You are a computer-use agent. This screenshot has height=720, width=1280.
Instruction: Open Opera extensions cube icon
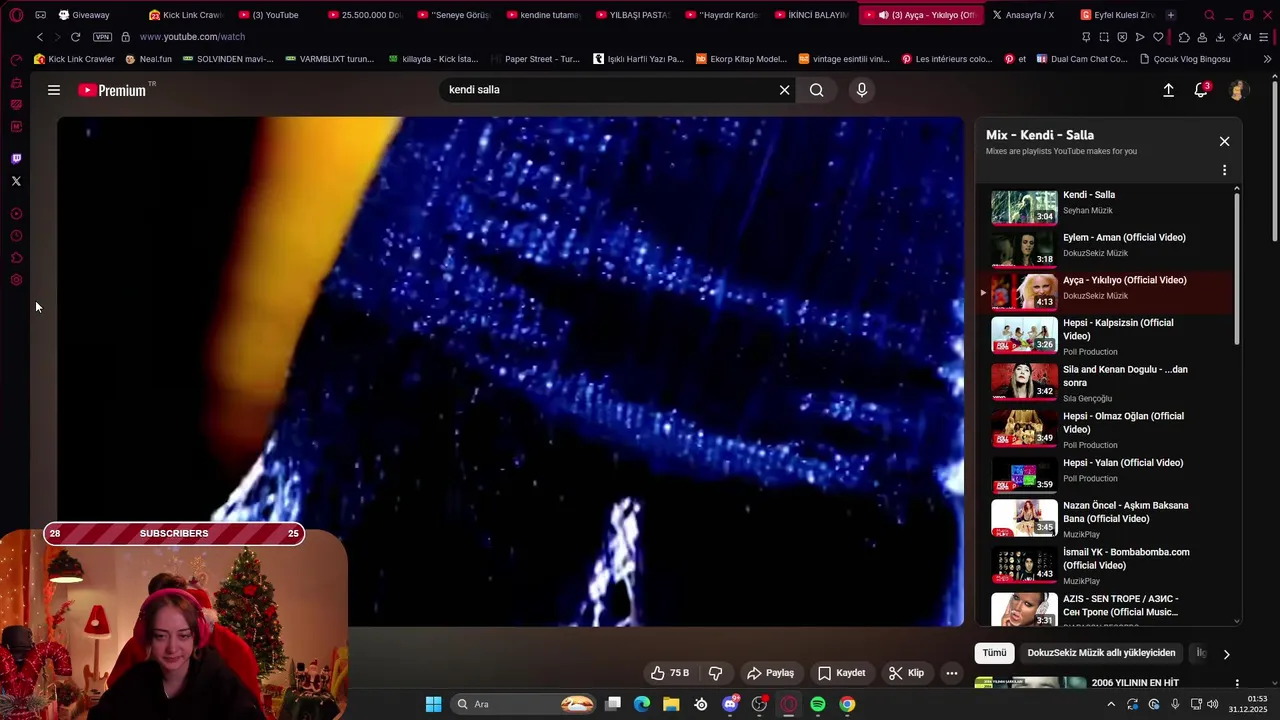(1184, 37)
